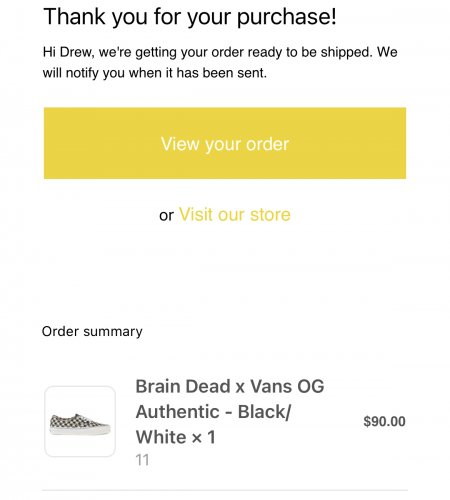450x500 pixels.
Task: Click the Brain Dead x Vans OG title line
Action: (x=230, y=387)
